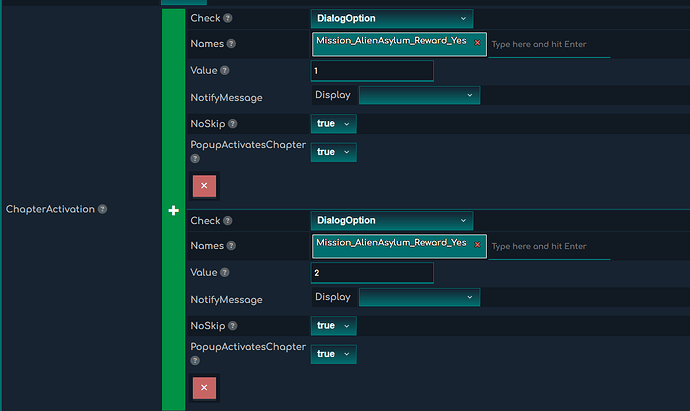Click second Names 'Type here and hit Enter' field
The image size is (690, 411).
(549, 246)
